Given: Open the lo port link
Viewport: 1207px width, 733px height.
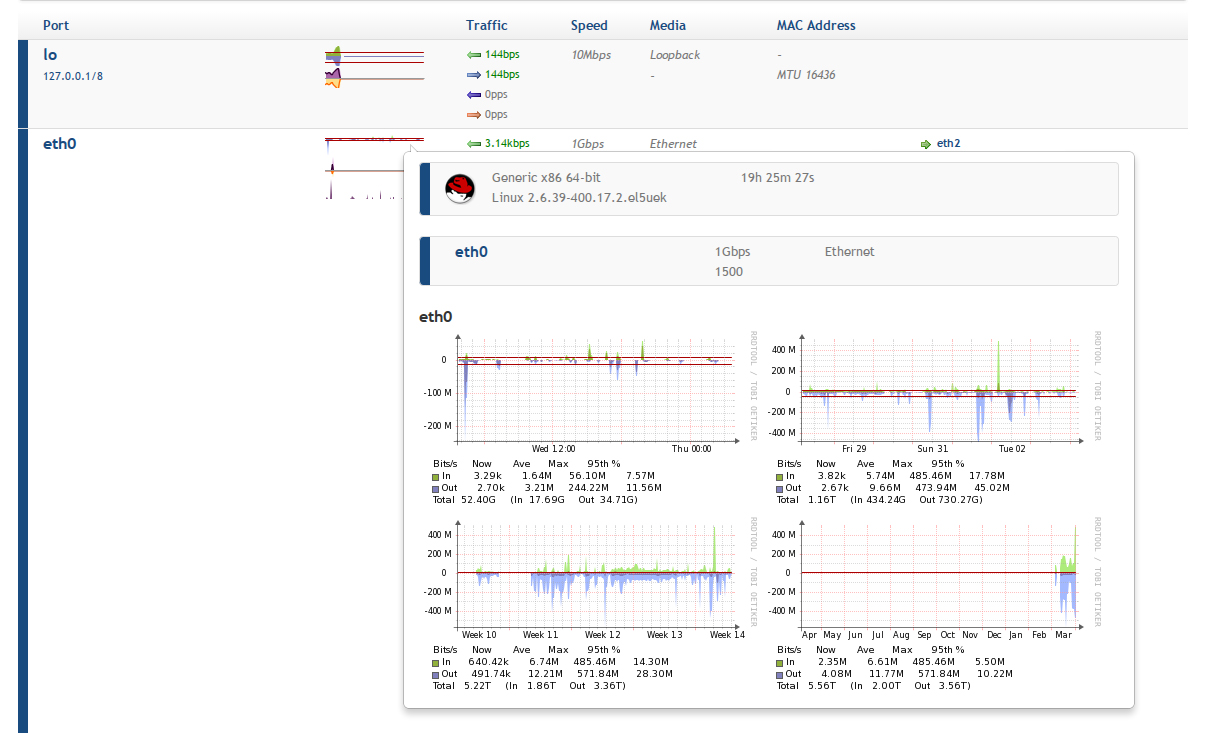Looking at the screenshot, I should click(50, 55).
